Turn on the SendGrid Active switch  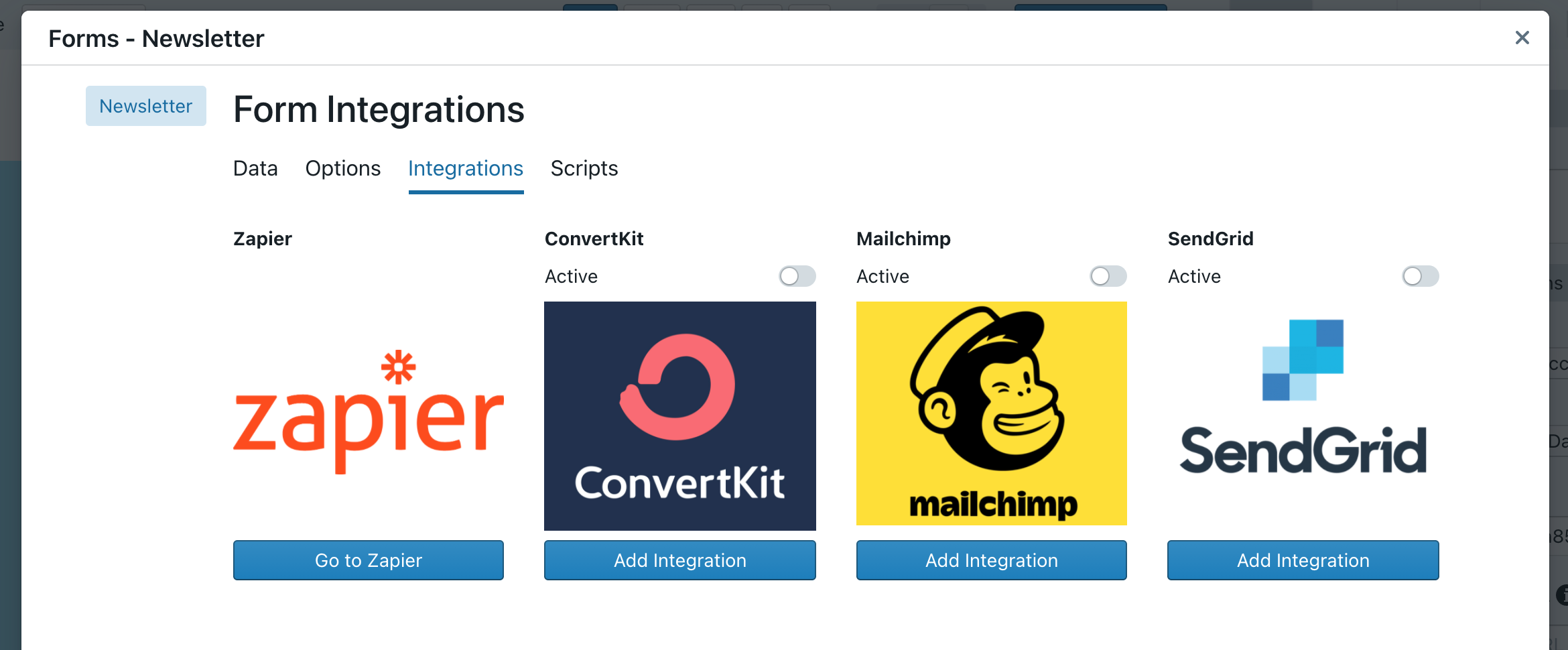tap(1421, 276)
